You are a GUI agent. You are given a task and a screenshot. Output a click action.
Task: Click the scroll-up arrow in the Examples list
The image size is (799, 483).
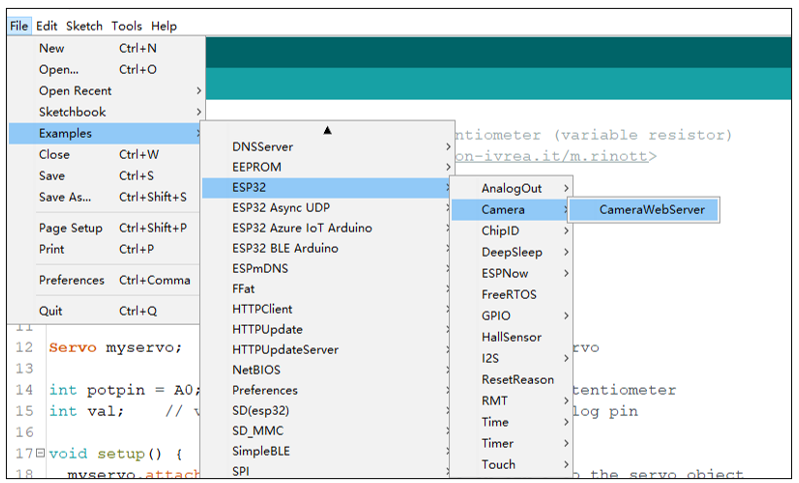327,130
